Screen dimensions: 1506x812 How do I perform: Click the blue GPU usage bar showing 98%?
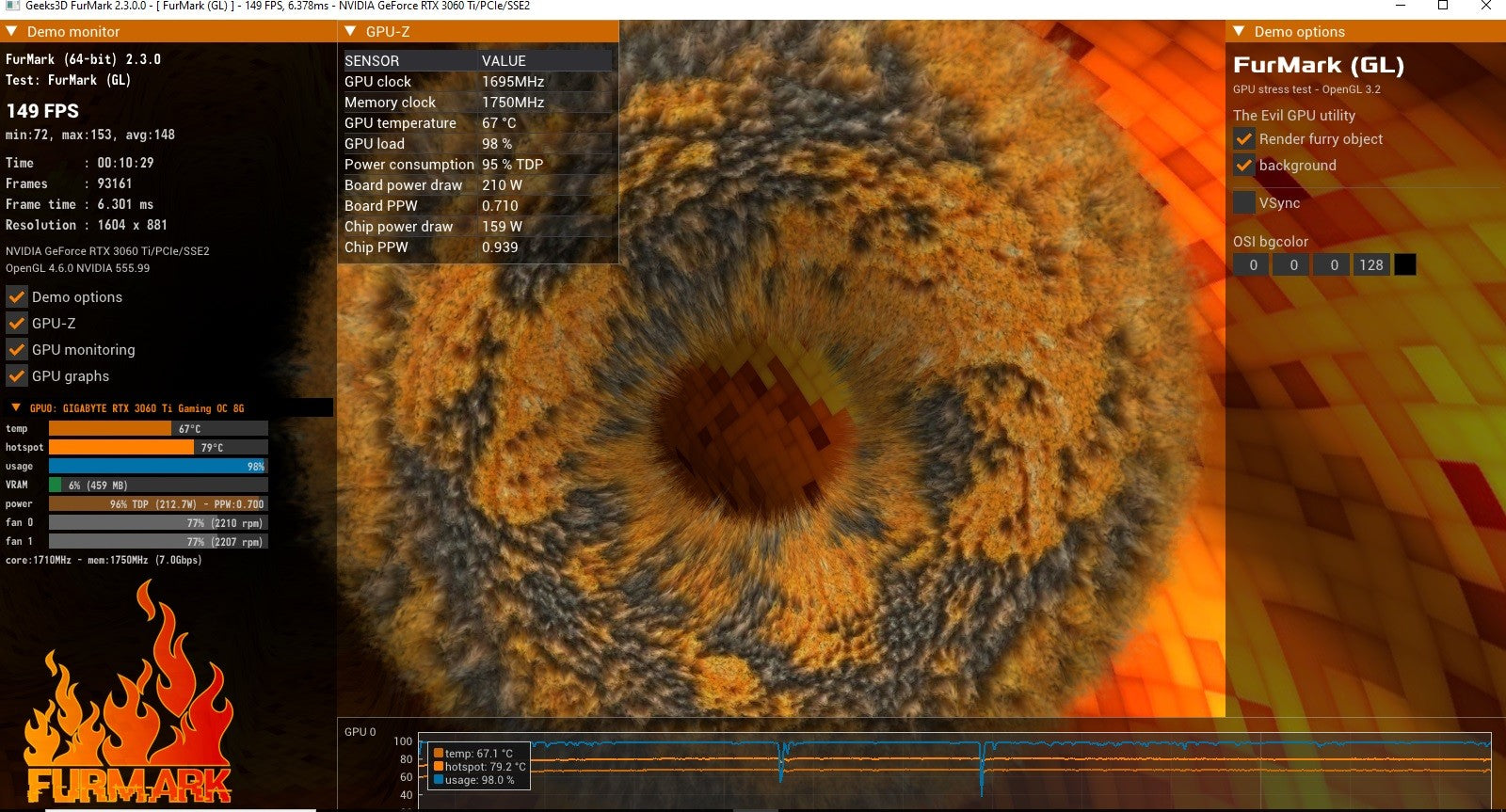(157, 467)
